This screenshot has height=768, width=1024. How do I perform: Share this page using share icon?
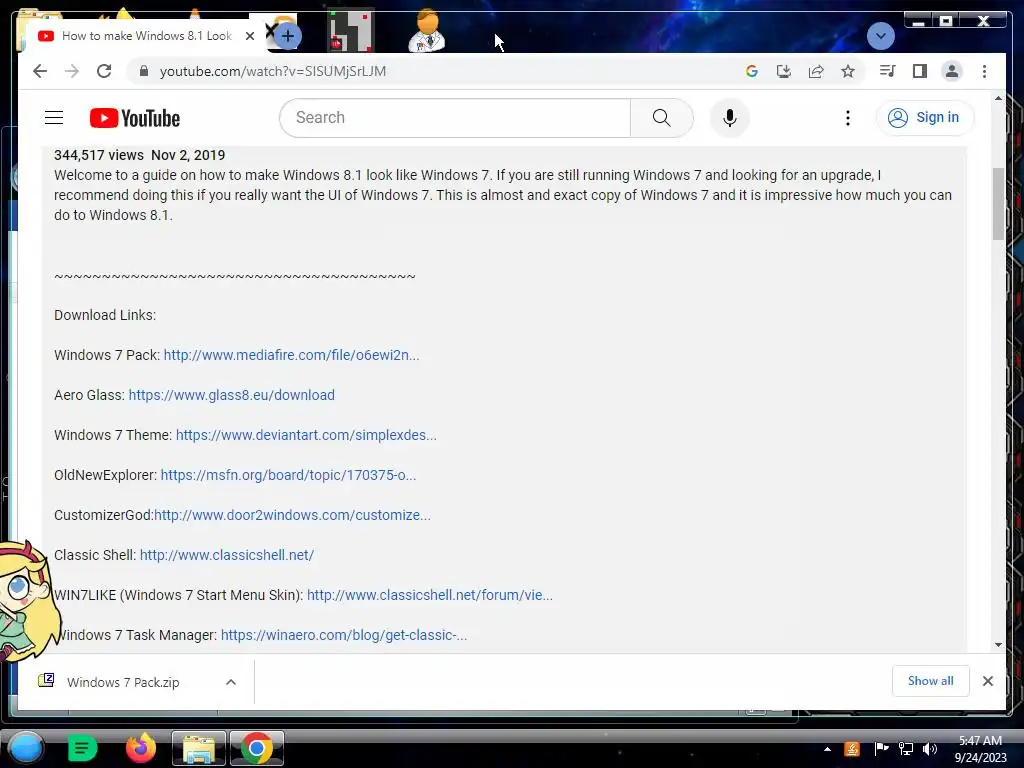click(816, 71)
